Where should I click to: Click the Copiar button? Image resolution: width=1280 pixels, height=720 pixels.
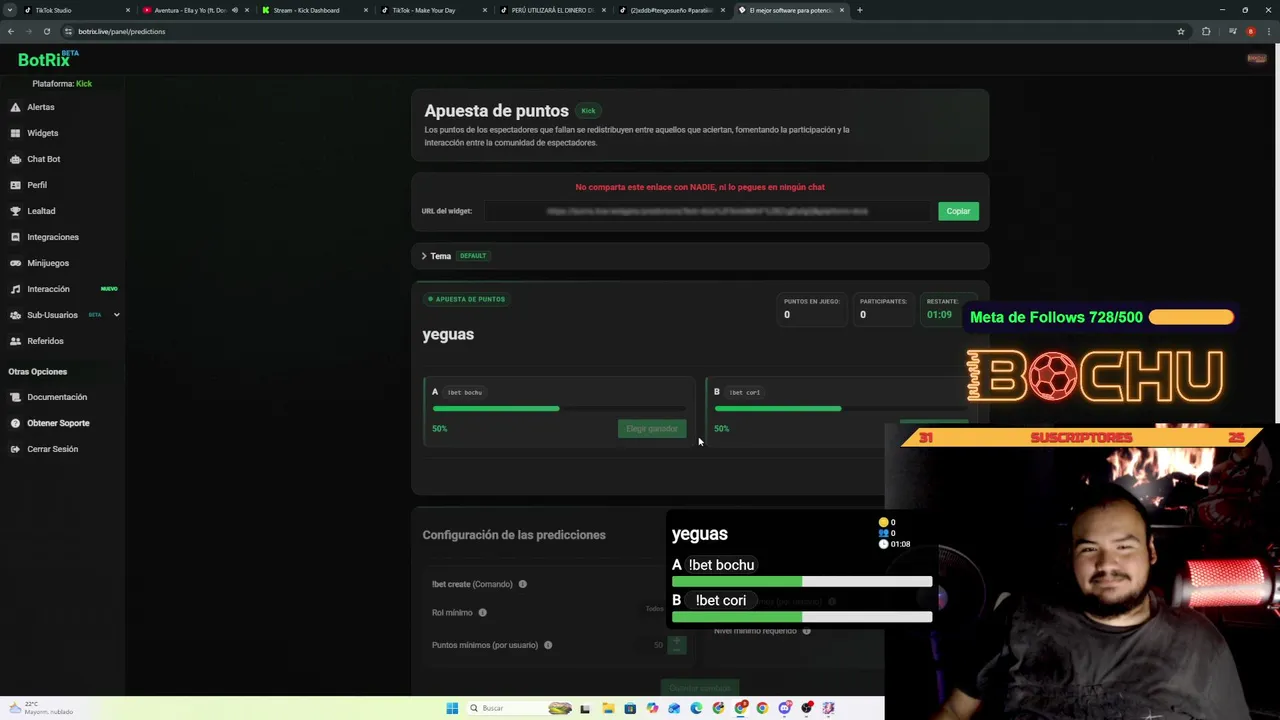click(x=958, y=211)
